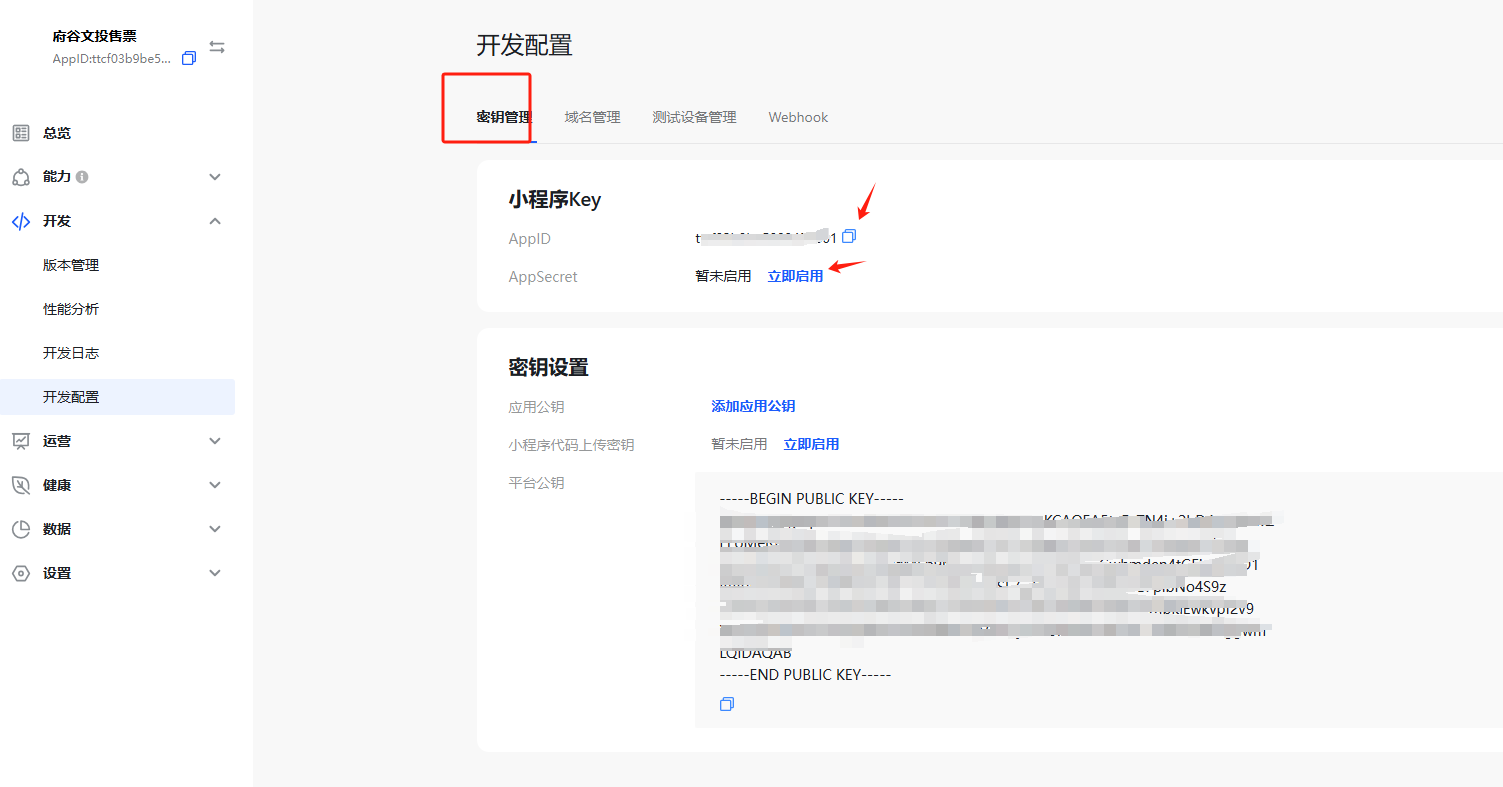This screenshot has height=787, width=1503.
Task: Open the Webhook tab
Action: (x=798, y=117)
